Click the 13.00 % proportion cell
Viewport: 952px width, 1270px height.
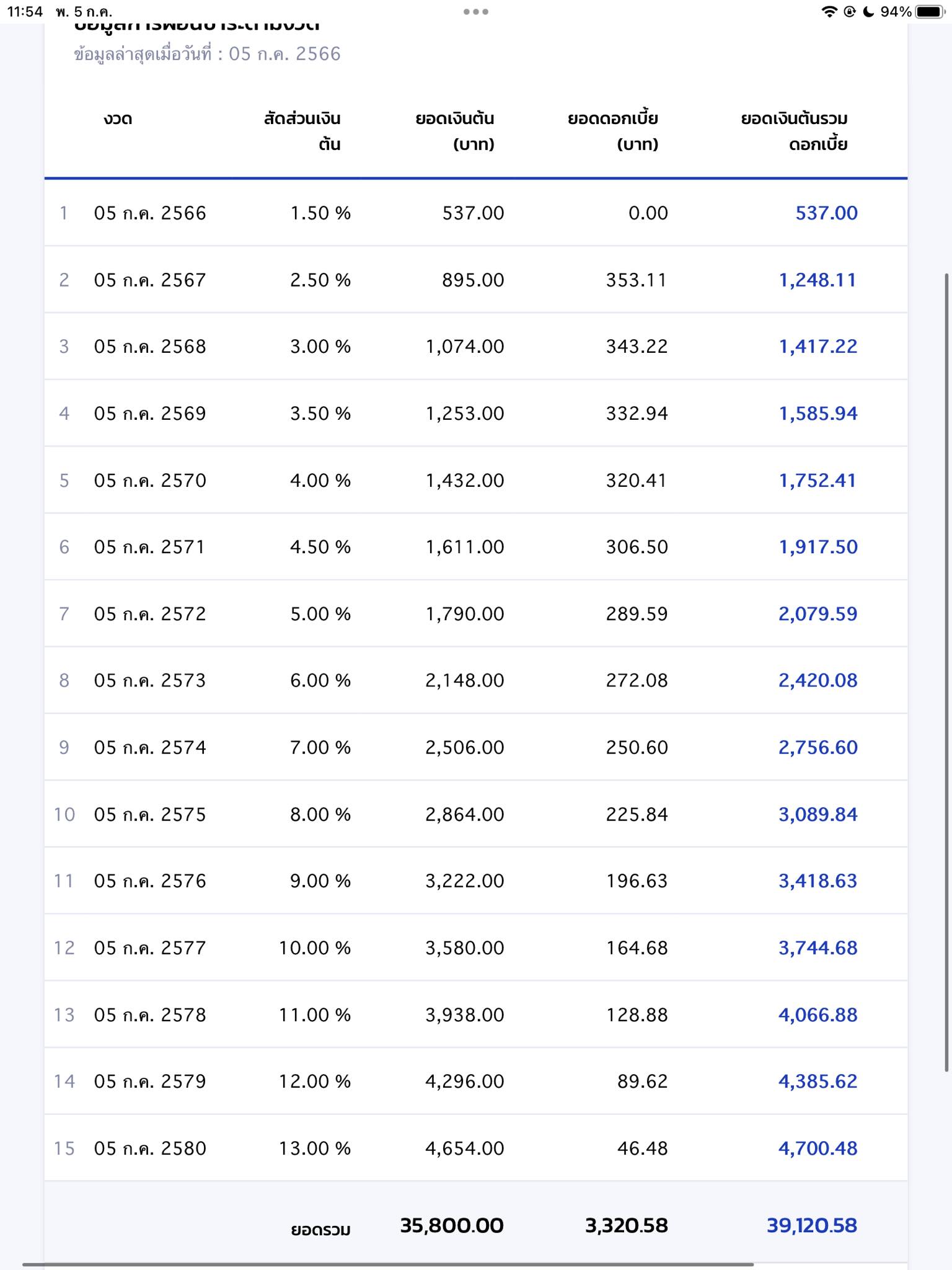tap(315, 1148)
